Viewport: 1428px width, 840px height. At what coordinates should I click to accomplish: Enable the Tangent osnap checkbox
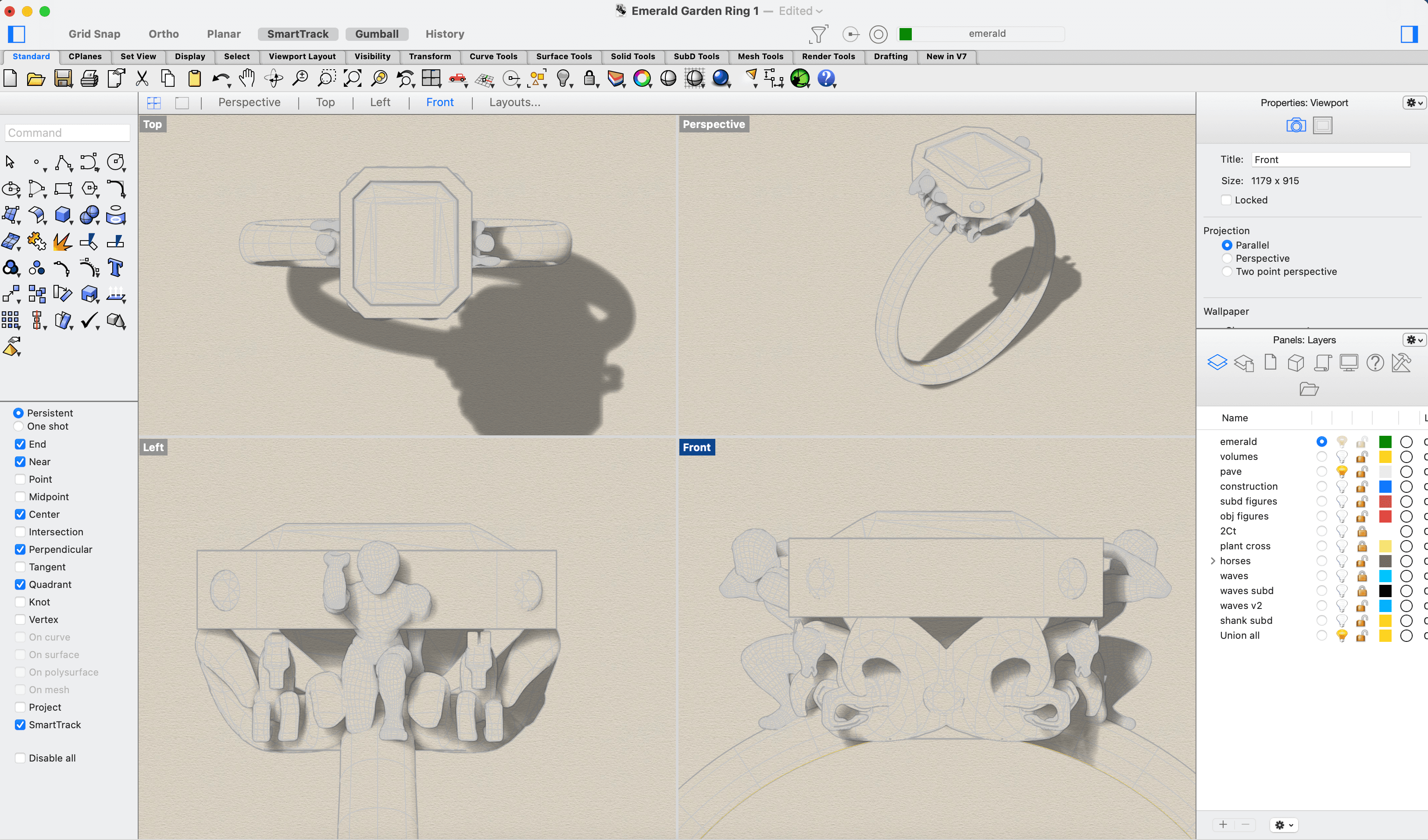(x=20, y=567)
